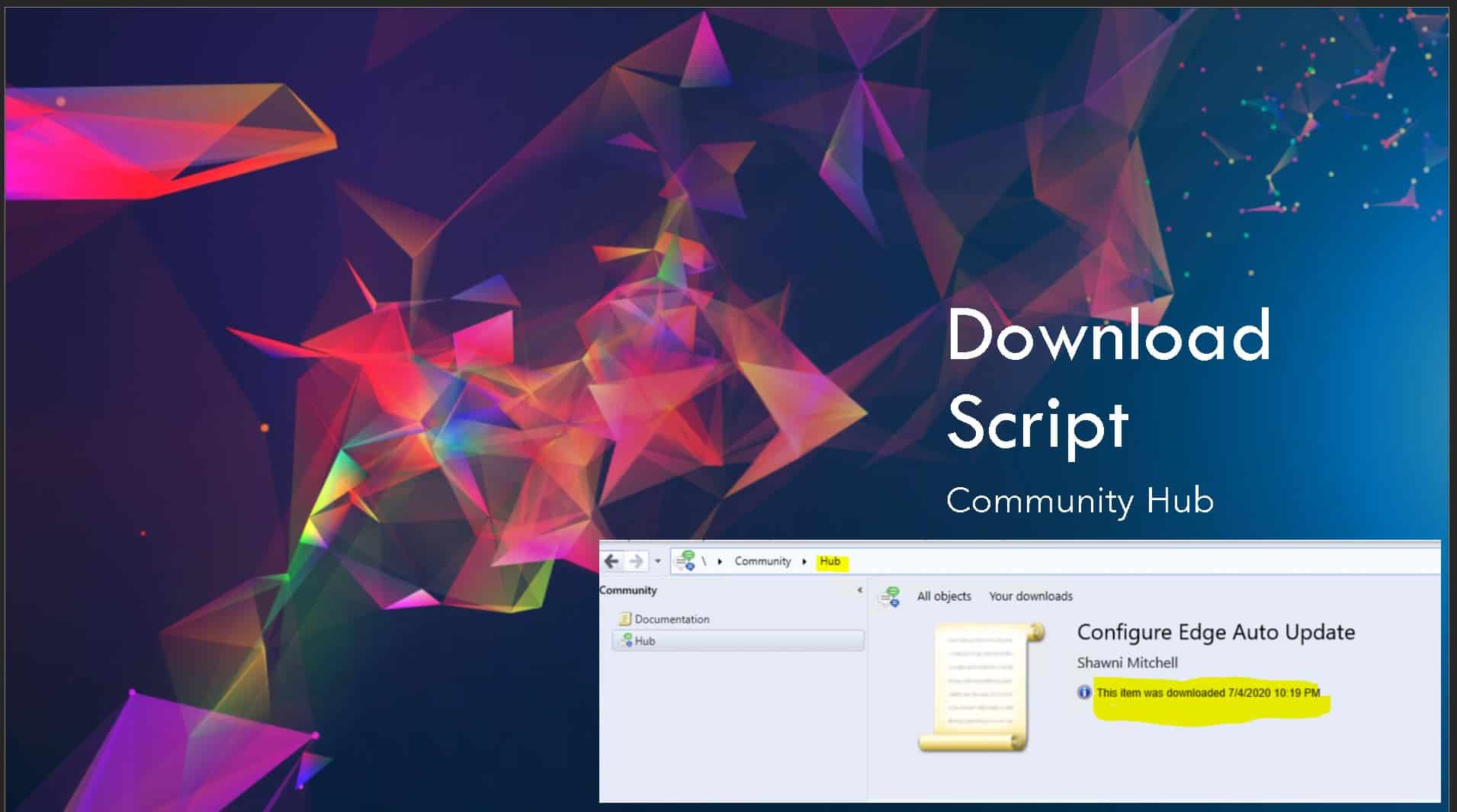The image size is (1457, 812).
Task: Click the forward navigation arrow
Action: (639, 560)
